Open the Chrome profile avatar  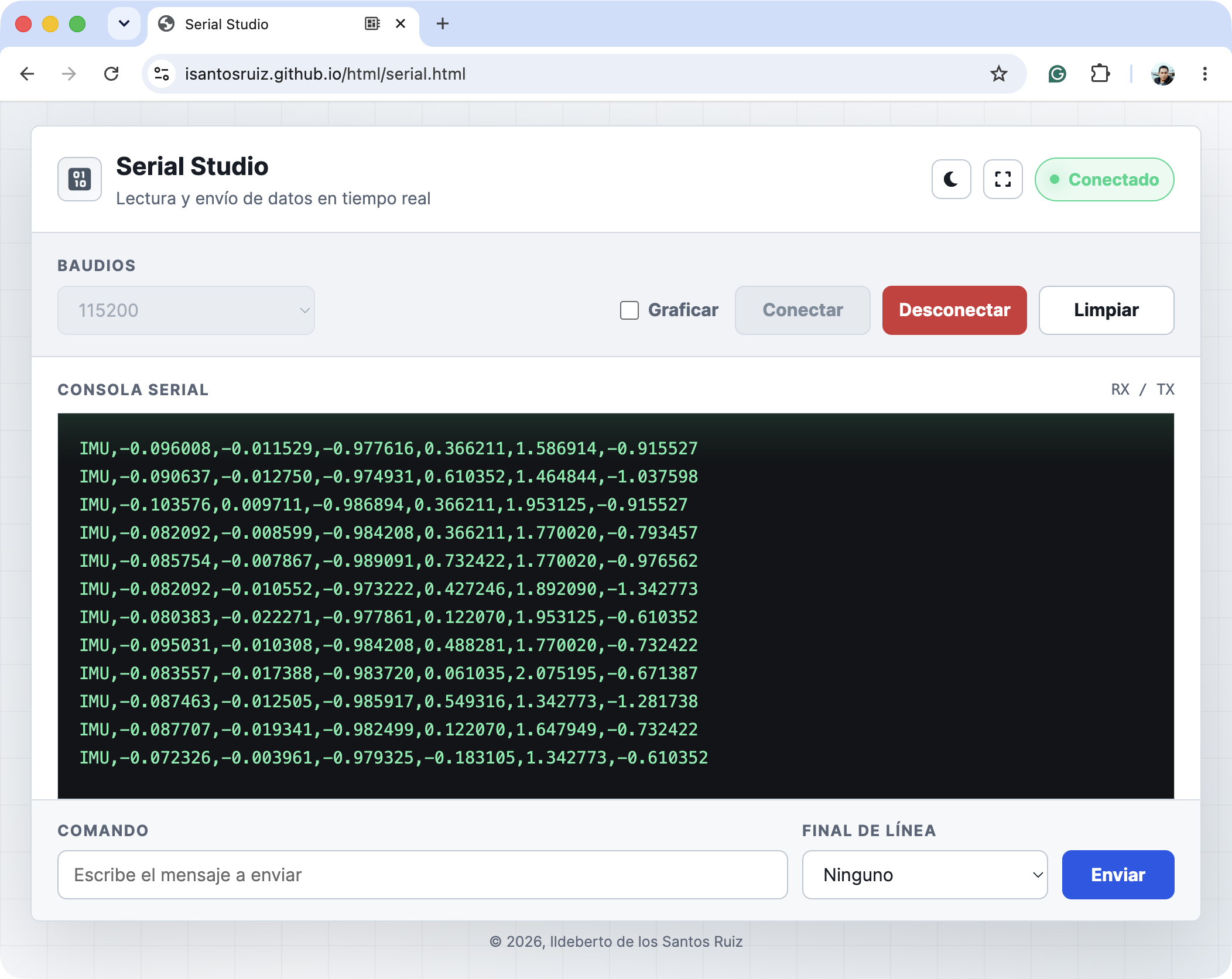[1163, 74]
